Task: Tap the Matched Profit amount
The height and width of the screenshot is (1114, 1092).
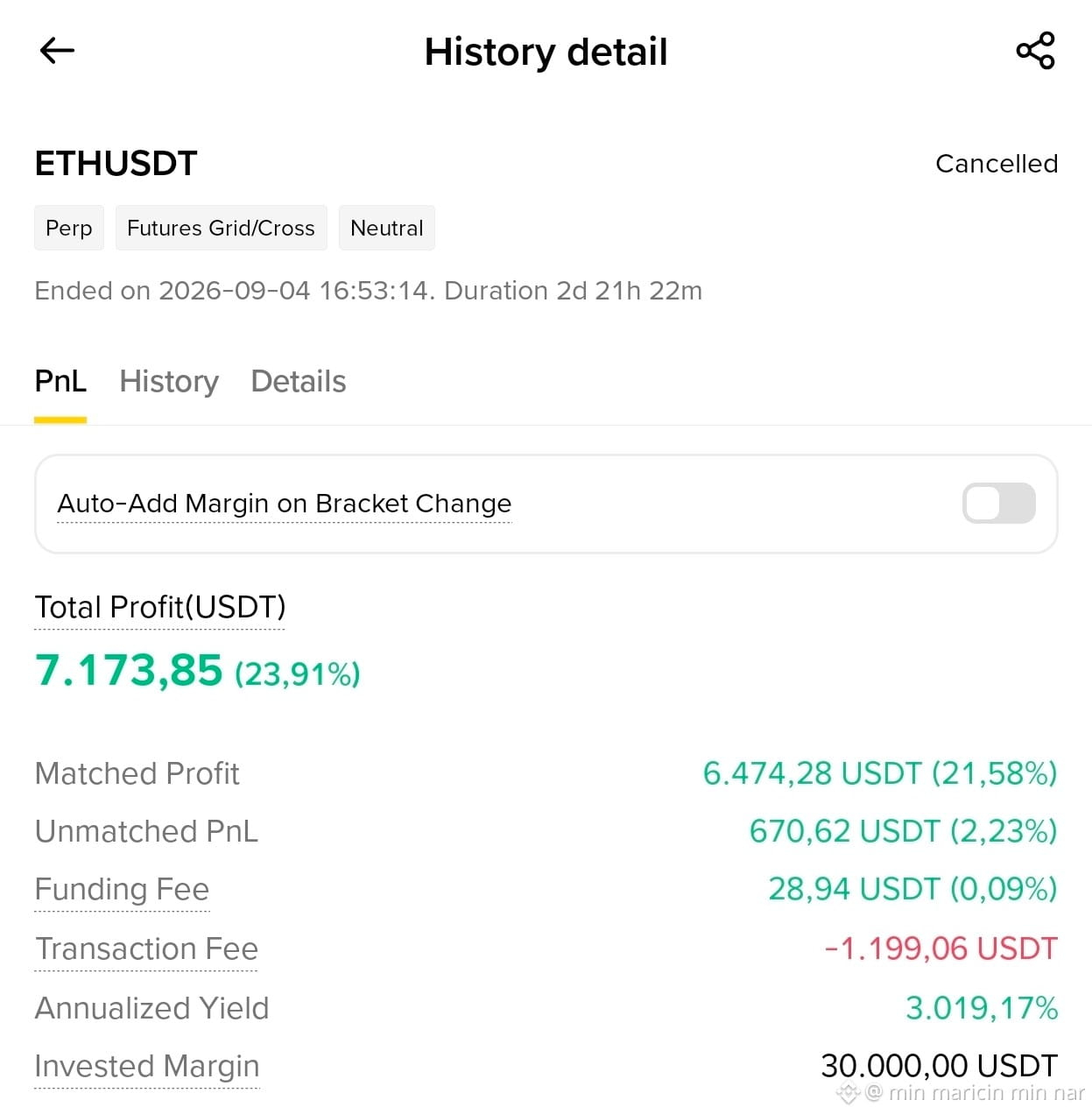Action: (x=880, y=774)
